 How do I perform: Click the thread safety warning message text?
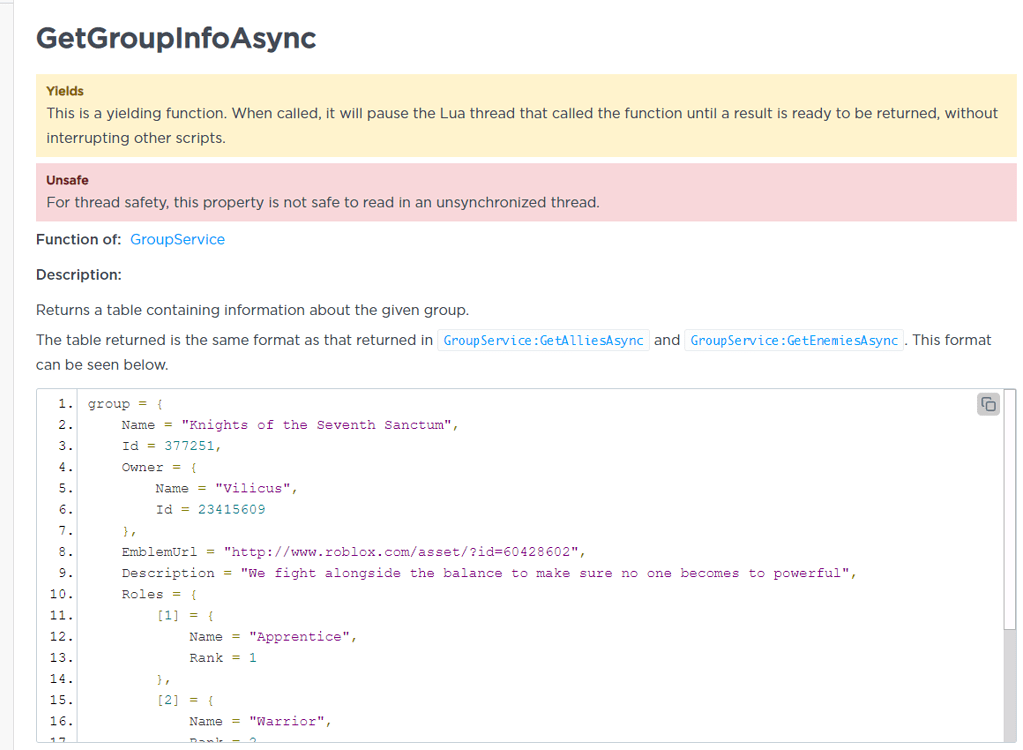point(323,202)
